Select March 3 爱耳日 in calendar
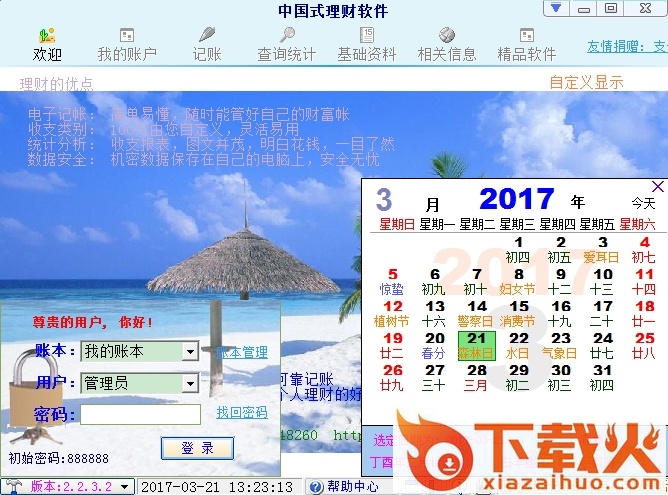The height and width of the screenshot is (495, 668). pos(602,250)
